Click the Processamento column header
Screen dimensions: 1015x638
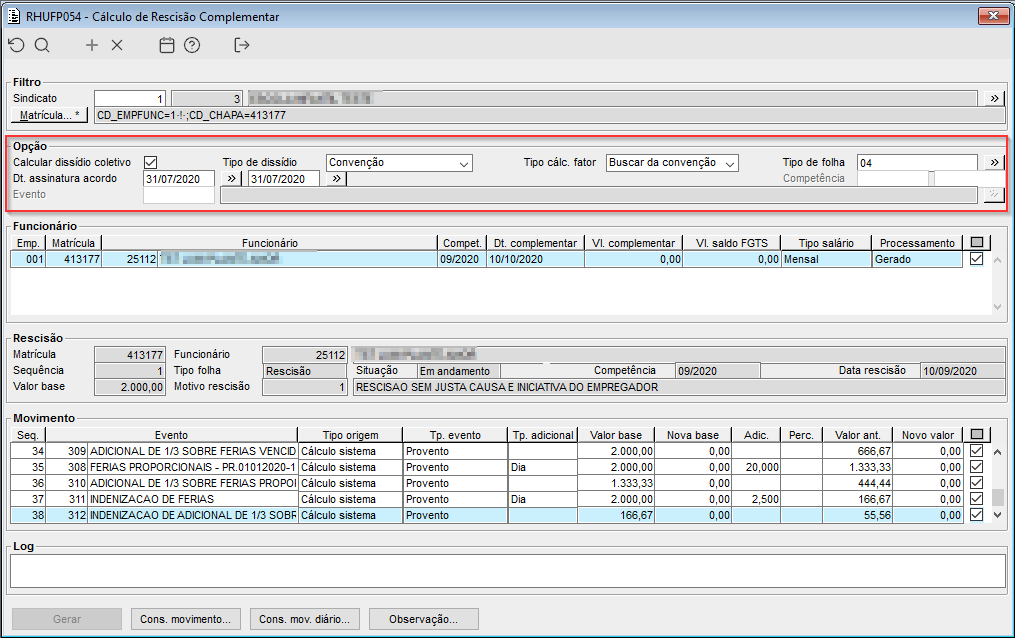click(x=917, y=243)
